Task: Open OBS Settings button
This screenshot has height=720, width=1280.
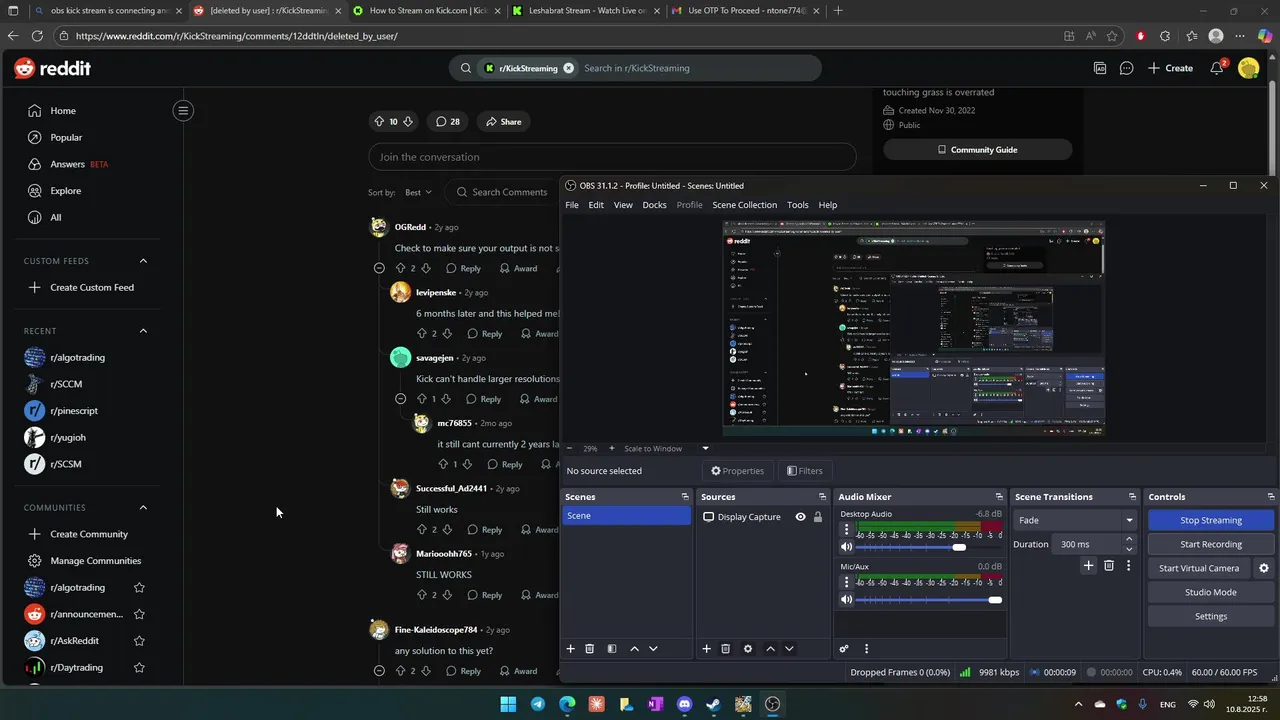Action: [x=1211, y=616]
